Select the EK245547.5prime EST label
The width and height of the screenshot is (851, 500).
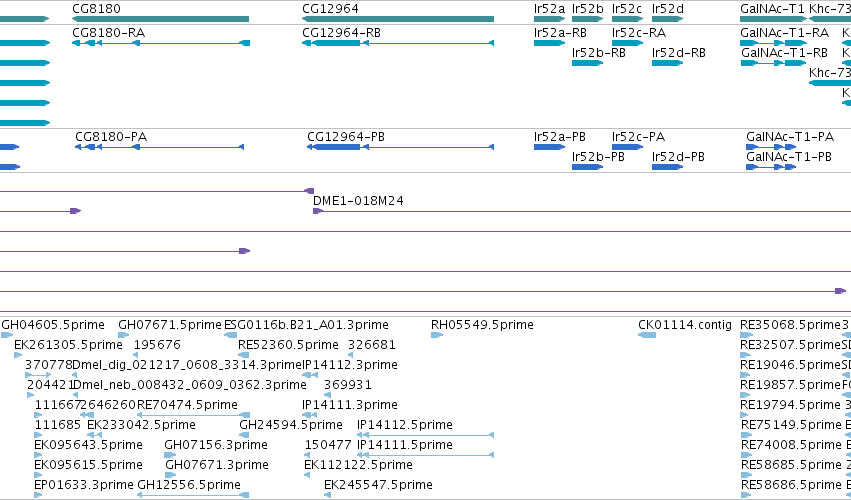click(378, 485)
